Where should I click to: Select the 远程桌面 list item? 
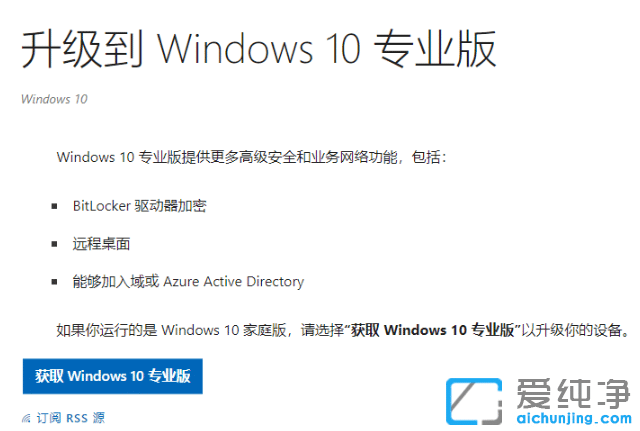tap(102, 243)
